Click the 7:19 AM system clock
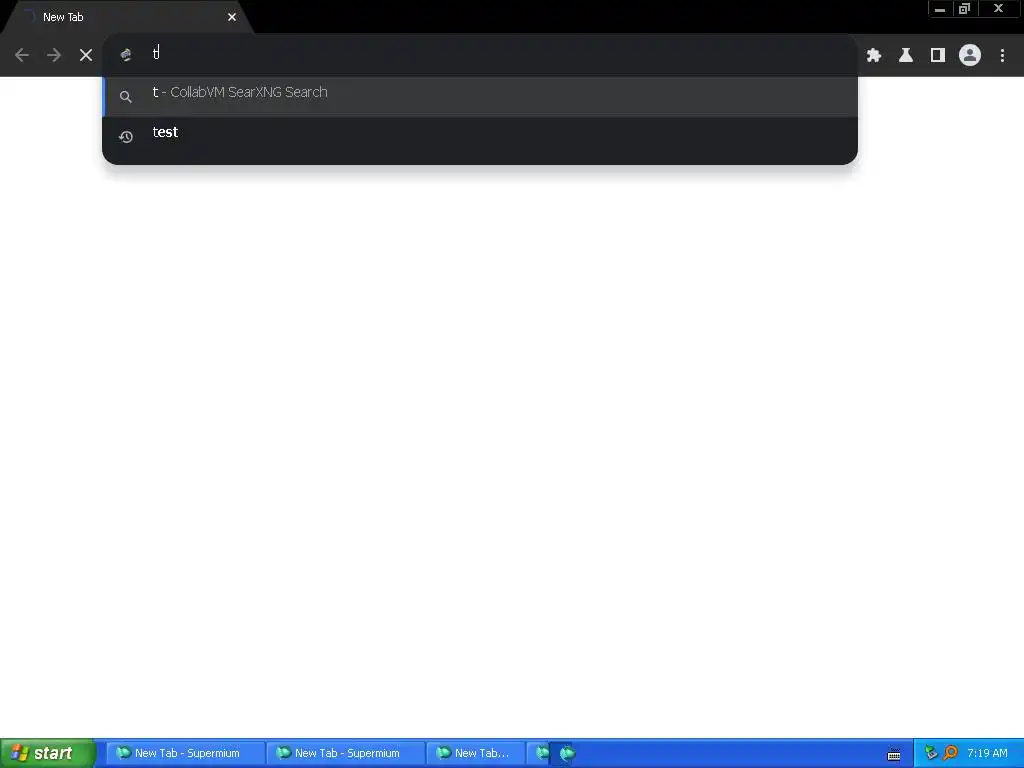Image resolution: width=1024 pixels, height=768 pixels. (987, 754)
